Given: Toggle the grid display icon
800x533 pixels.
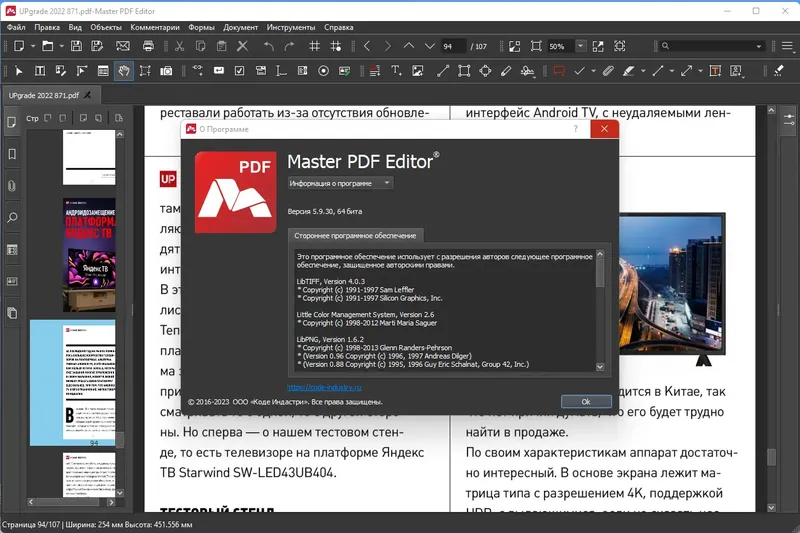Looking at the screenshot, I should 315,46.
